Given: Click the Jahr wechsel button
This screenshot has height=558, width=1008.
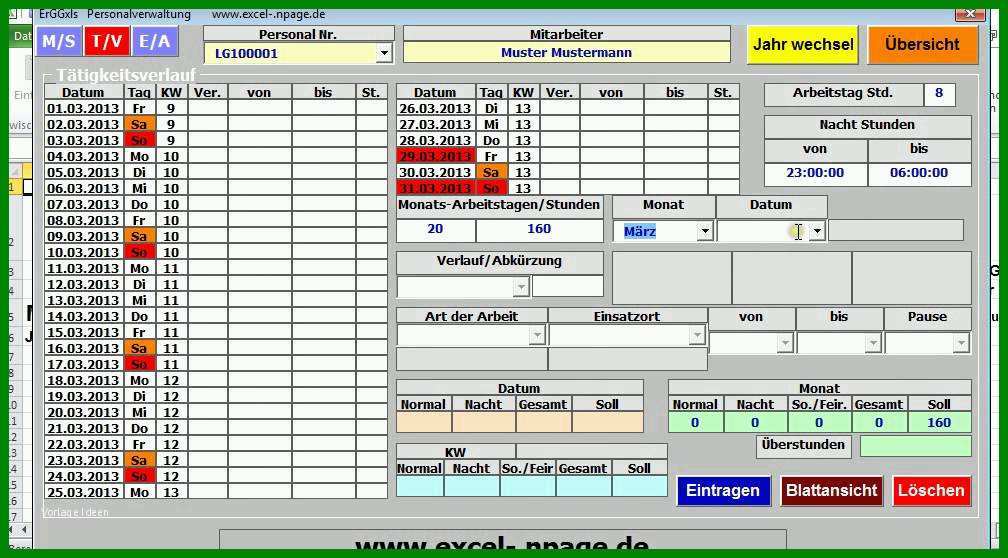Looking at the screenshot, I should [803, 44].
